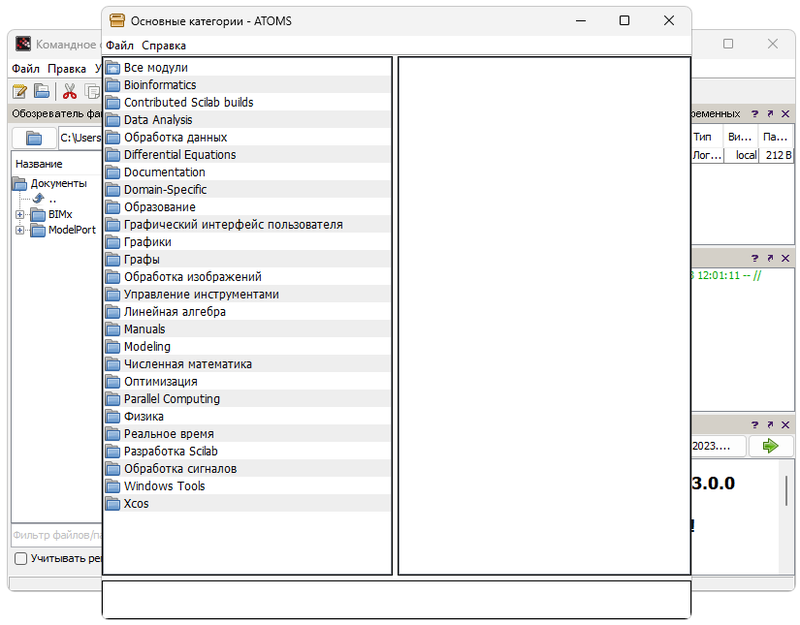Undock the news feed panel

pos(770,424)
